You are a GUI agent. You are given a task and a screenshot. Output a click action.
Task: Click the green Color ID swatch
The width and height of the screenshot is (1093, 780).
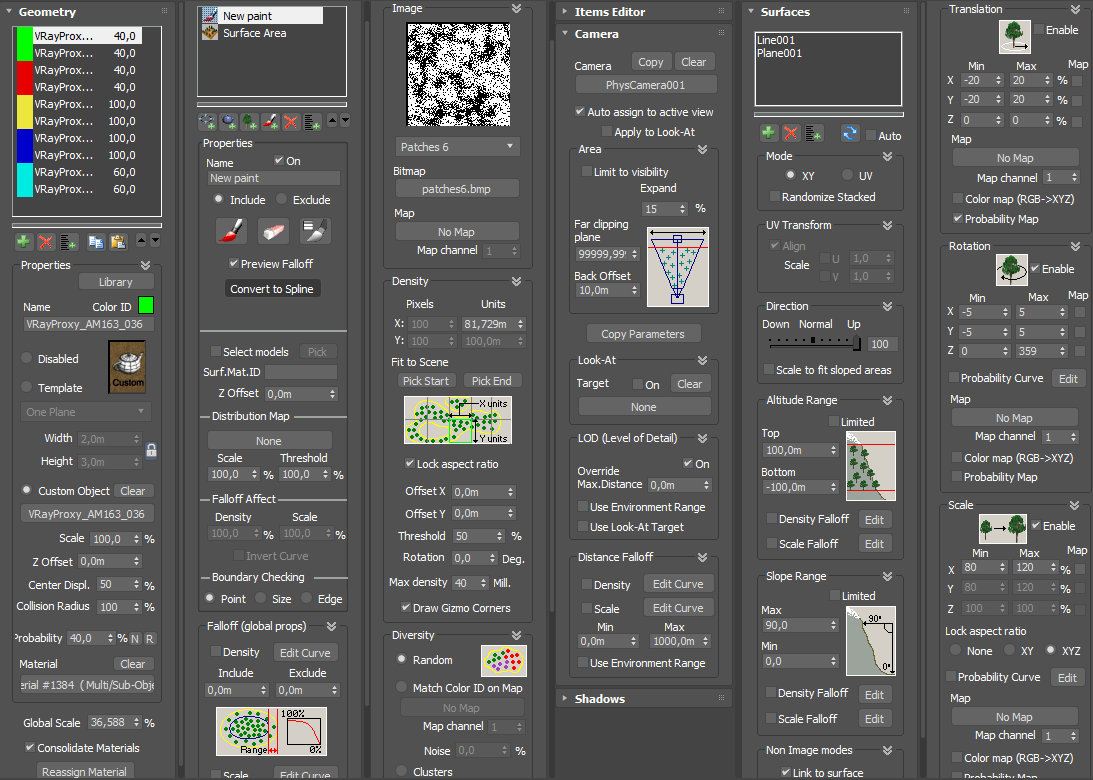coord(146,305)
